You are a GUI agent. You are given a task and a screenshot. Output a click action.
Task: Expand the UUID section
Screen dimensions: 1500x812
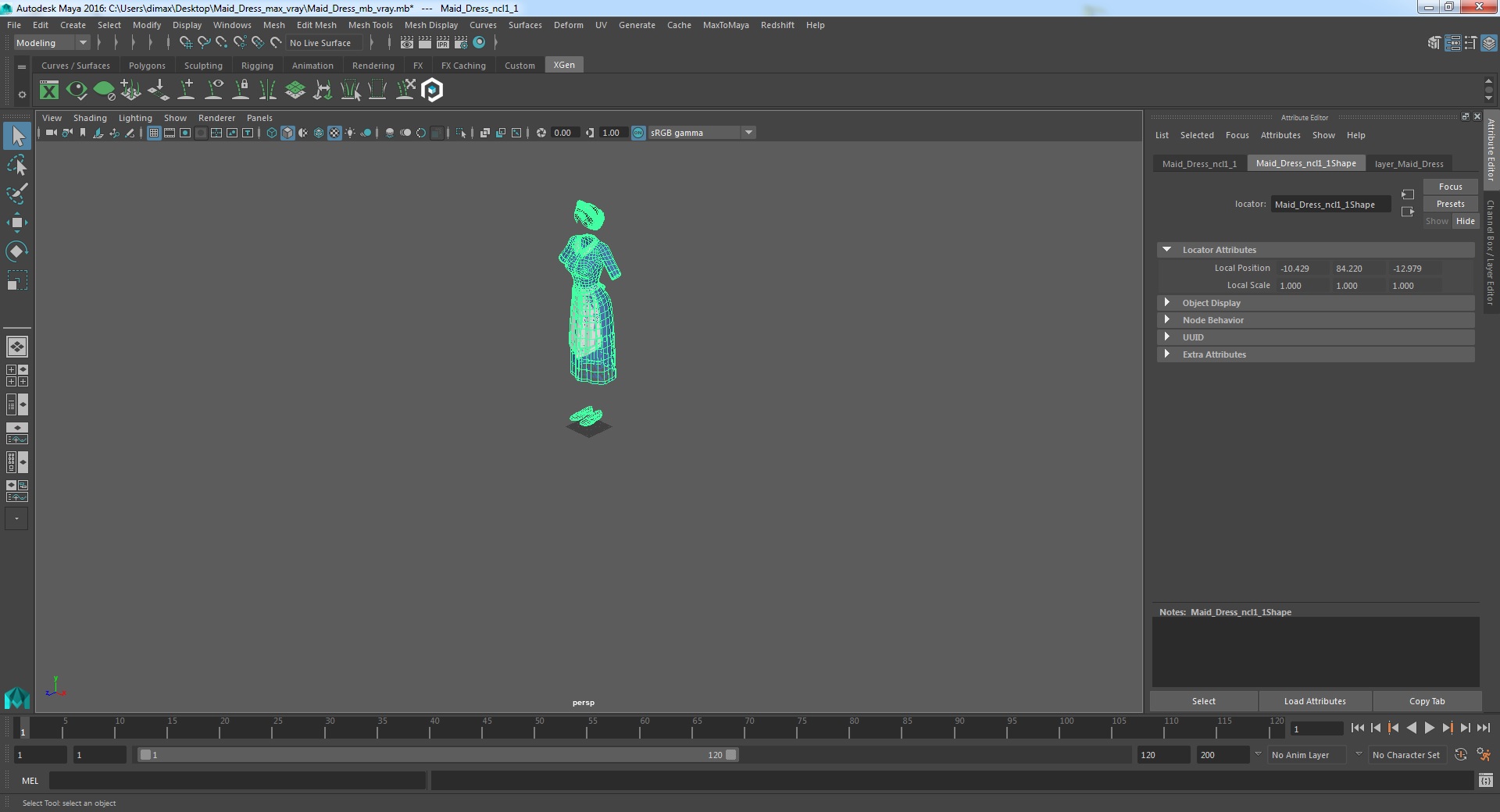pyautogui.click(x=1166, y=337)
